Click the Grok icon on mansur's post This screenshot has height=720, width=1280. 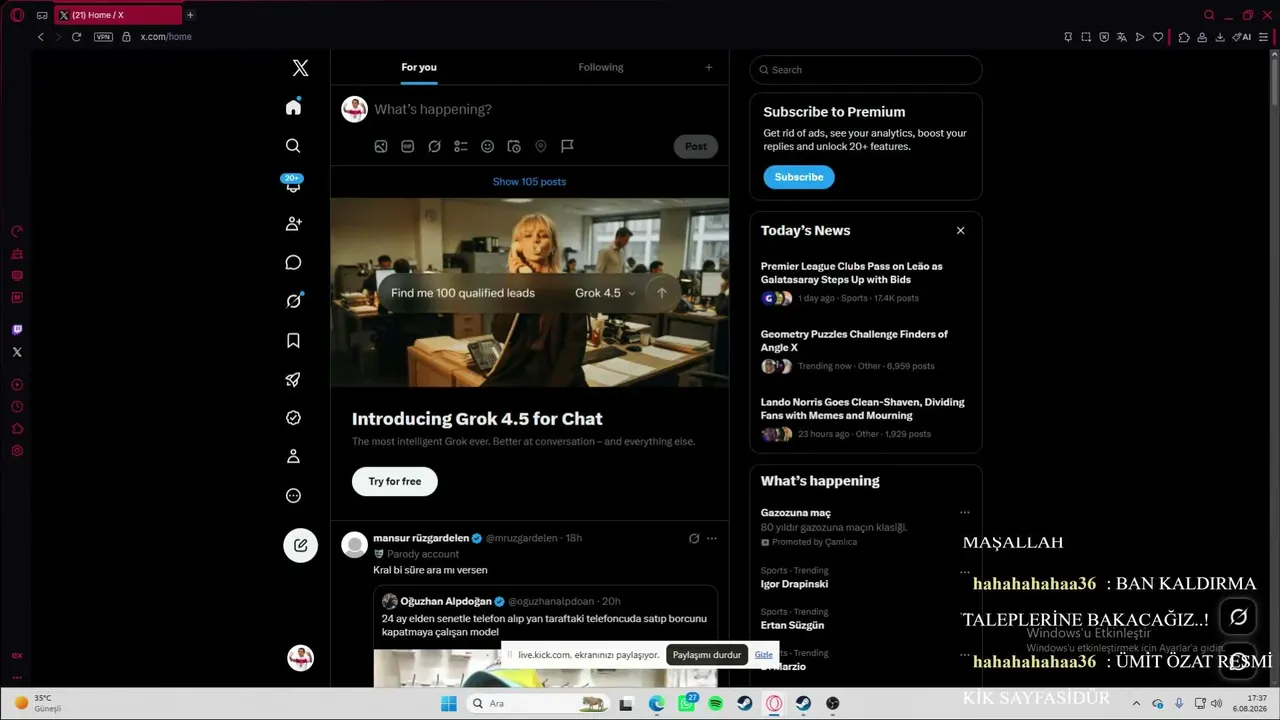(x=694, y=538)
